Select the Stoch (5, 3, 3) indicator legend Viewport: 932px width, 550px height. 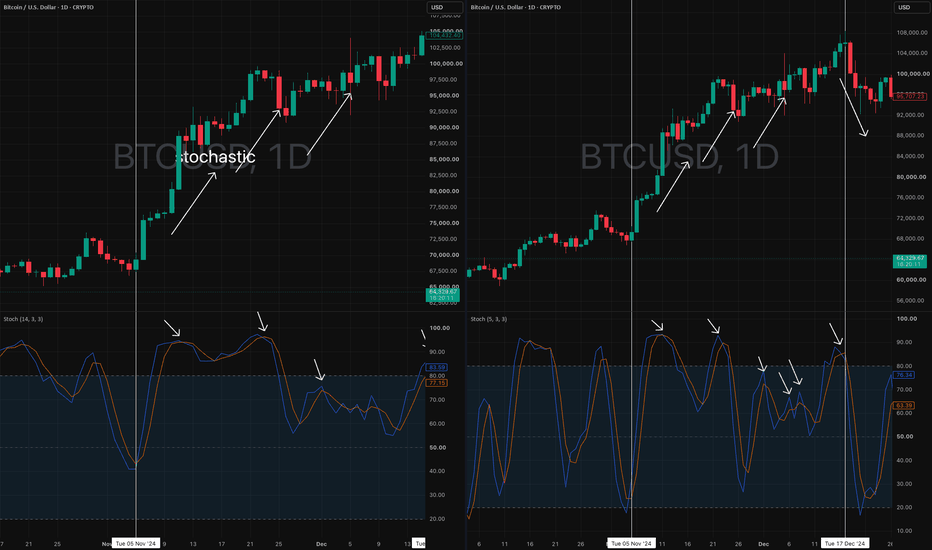pyautogui.click(x=489, y=319)
